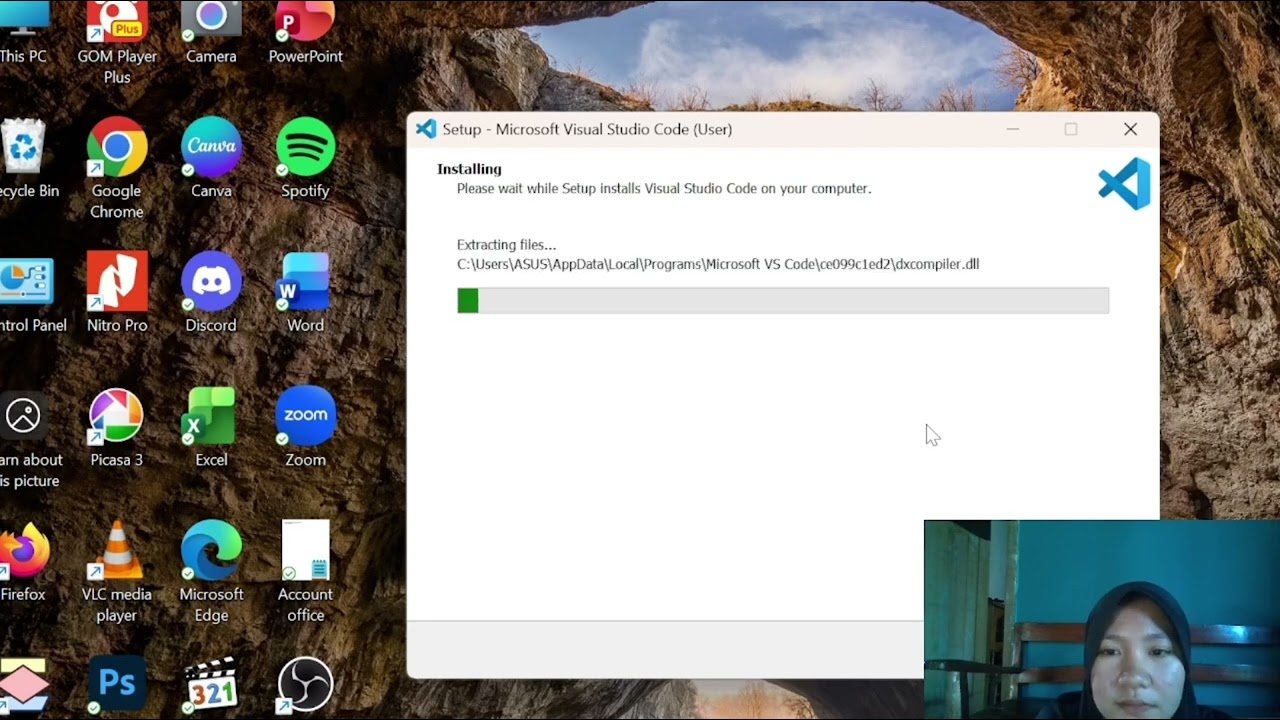Screen dimensions: 1280x720
Task: Launch Google Chrome desktop shortcut
Action: (117, 167)
